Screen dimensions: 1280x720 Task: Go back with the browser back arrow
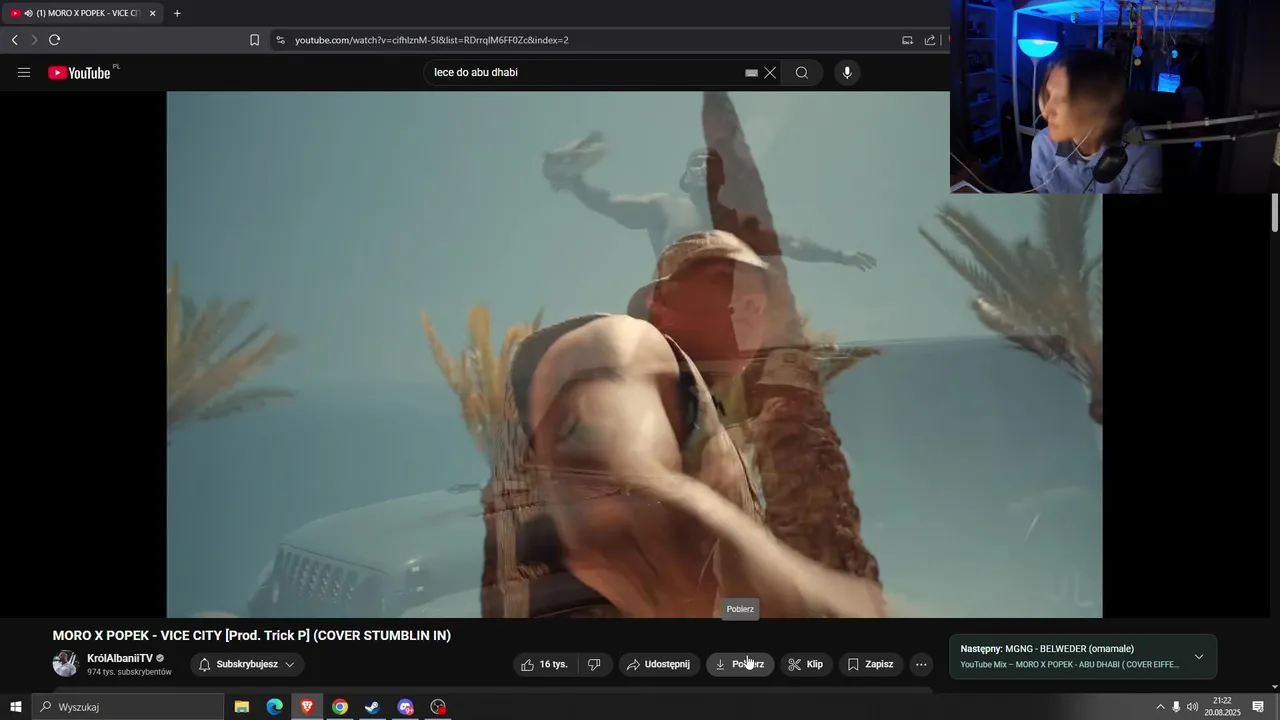tap(14, 40)
